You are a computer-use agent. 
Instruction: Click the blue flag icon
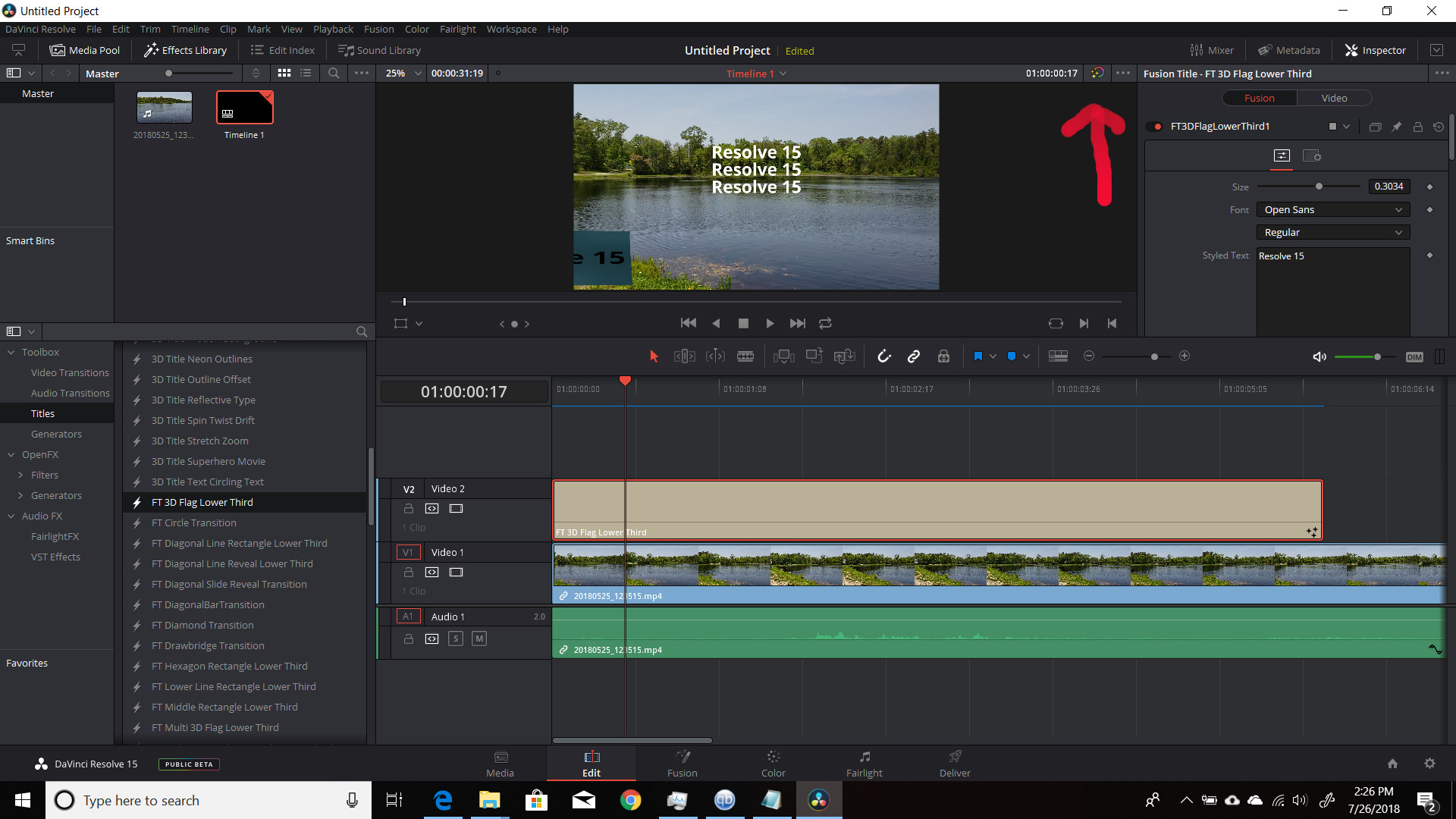click(x=978, y=356)
